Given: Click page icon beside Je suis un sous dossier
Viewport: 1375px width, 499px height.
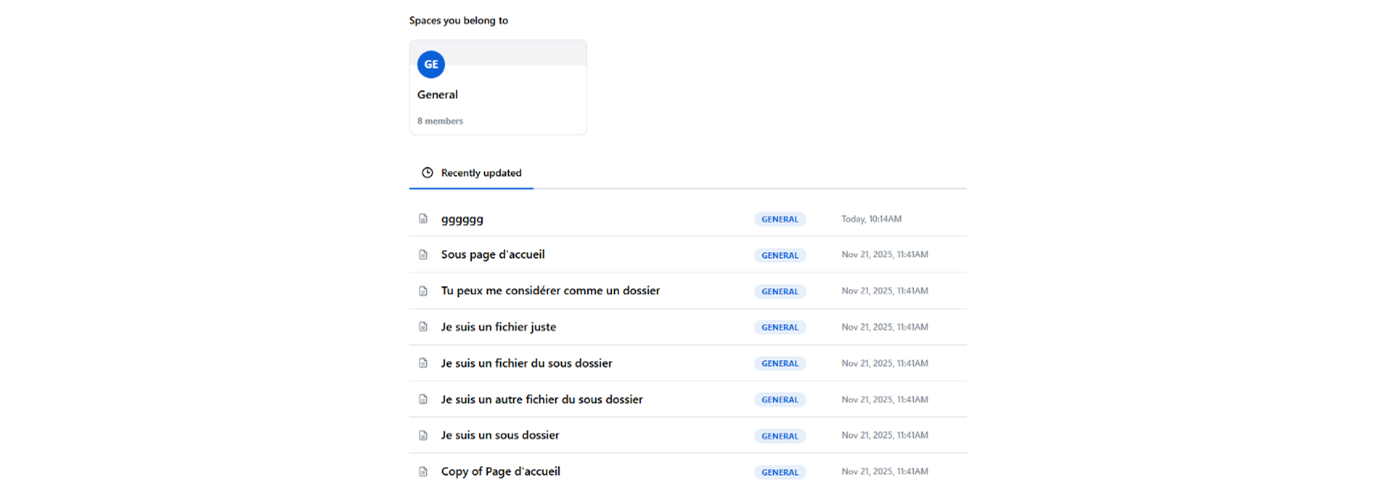Looking at the screenshot, I should pyautogui.click(x=423, y=435).
